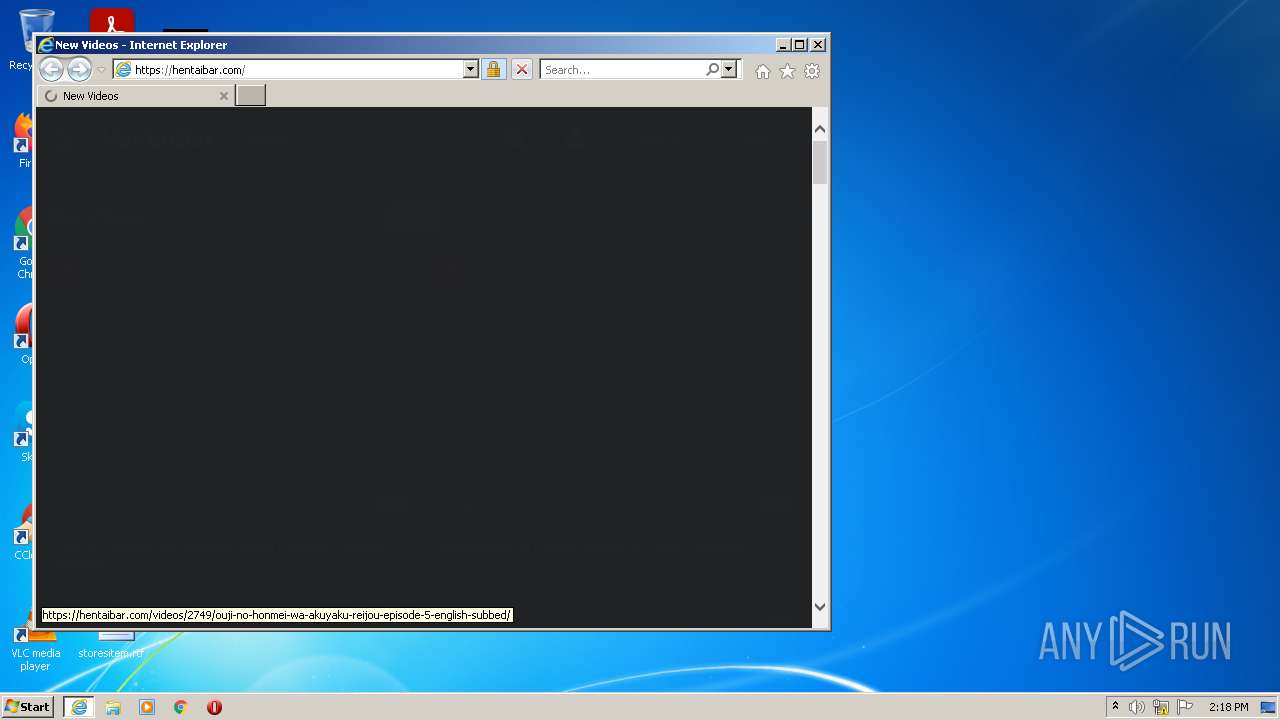
Task: Open the volume speaker tray icon
Action: [1137, 707]
